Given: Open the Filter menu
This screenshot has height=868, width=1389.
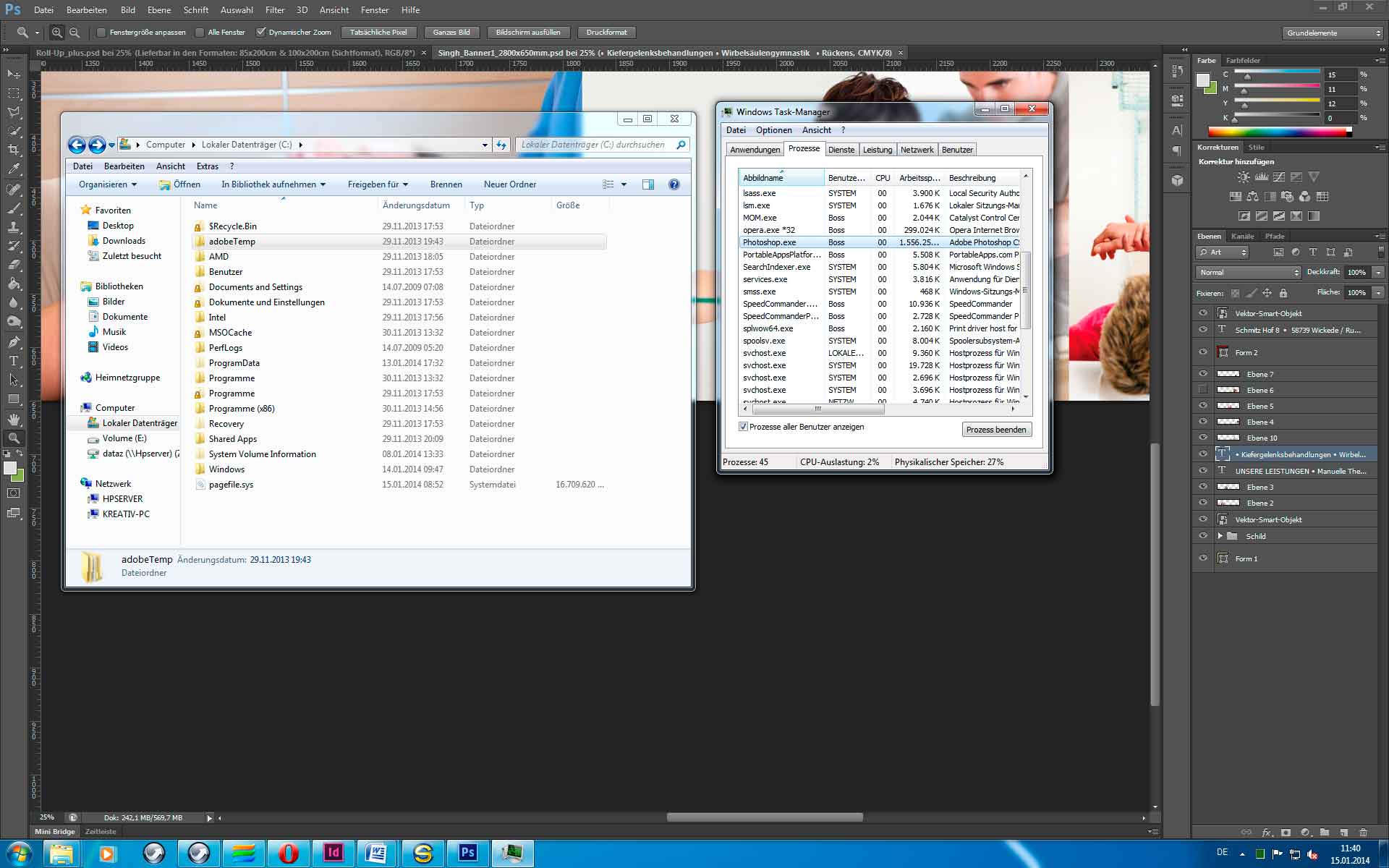Looking at the screenshot, I should pos(274,10).
